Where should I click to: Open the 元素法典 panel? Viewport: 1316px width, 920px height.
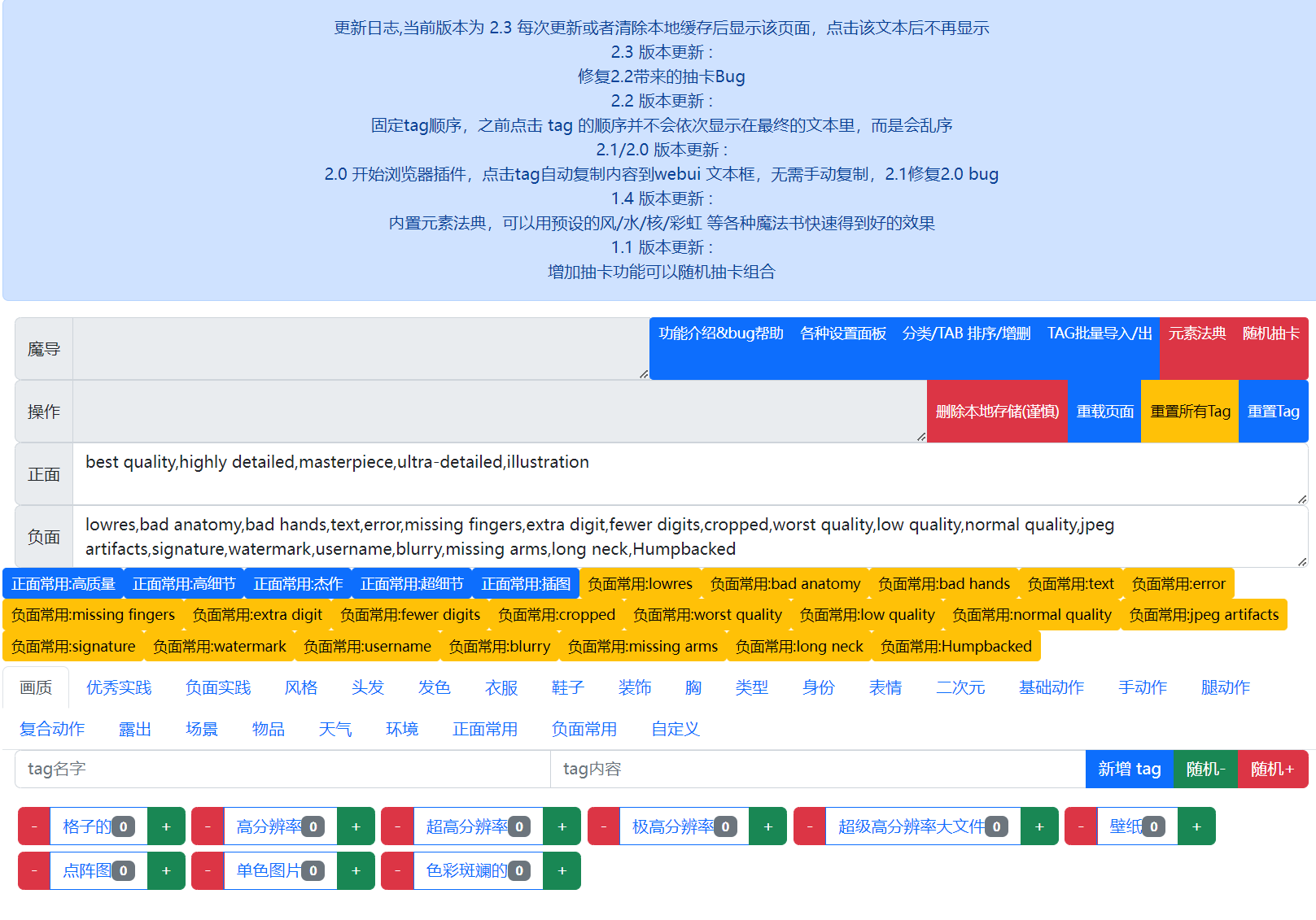click(1197, 333)
